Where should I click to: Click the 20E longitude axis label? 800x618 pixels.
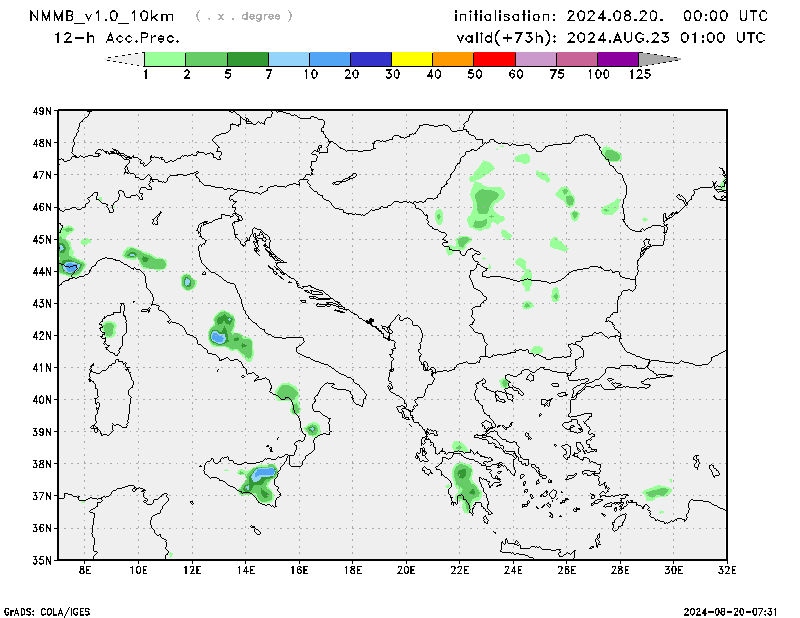coord(406,570)
